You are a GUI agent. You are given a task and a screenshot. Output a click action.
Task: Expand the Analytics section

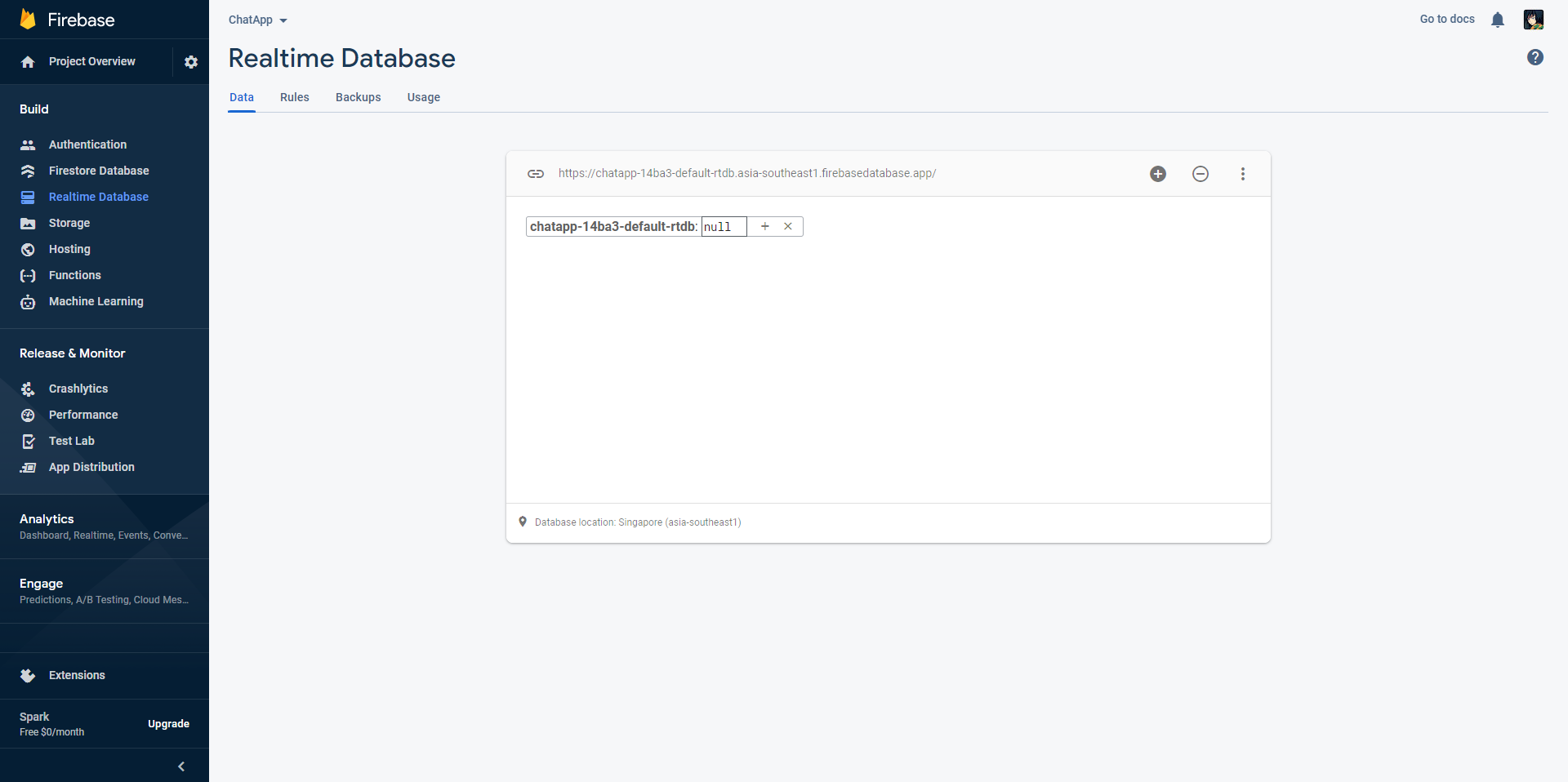click(x=105, y=527)
